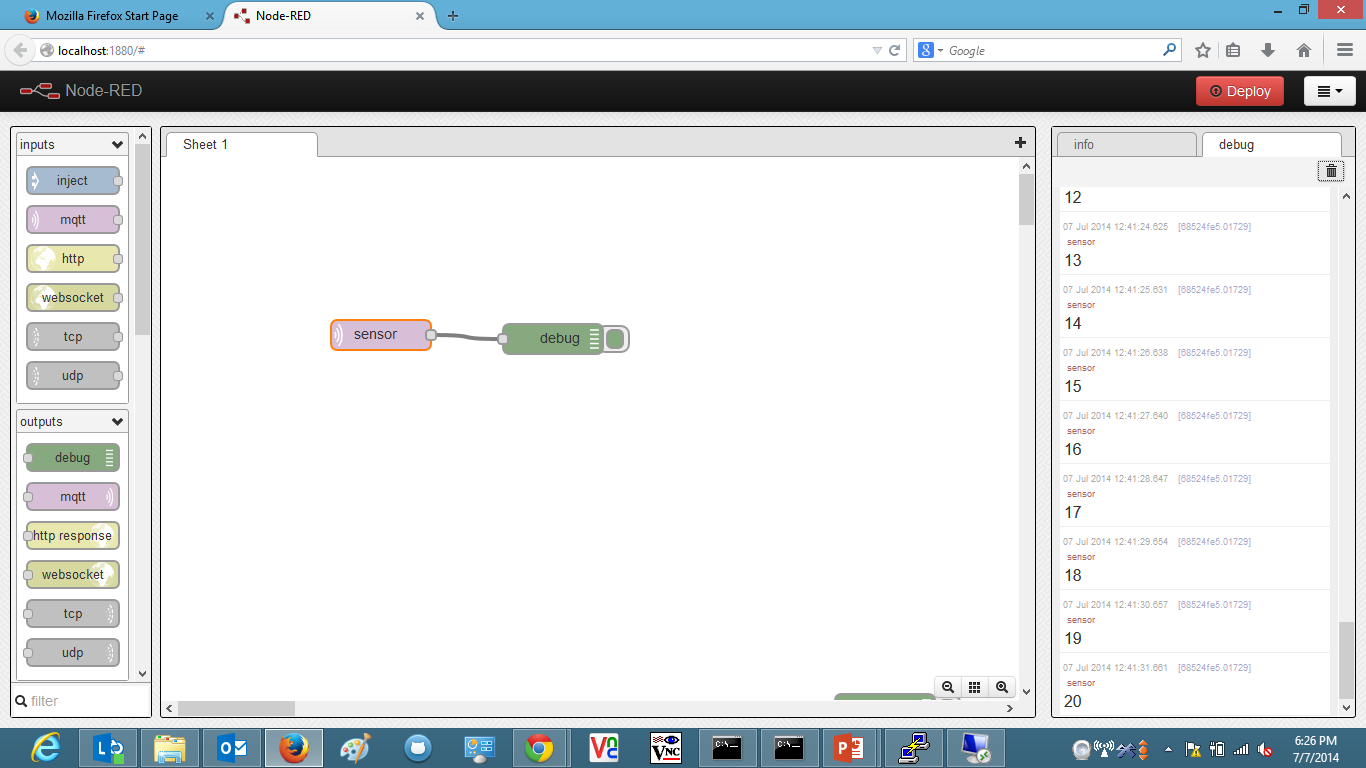Bookmark this page with the star
Viewport: 1366px width, 768px height.
point(1203,50)
